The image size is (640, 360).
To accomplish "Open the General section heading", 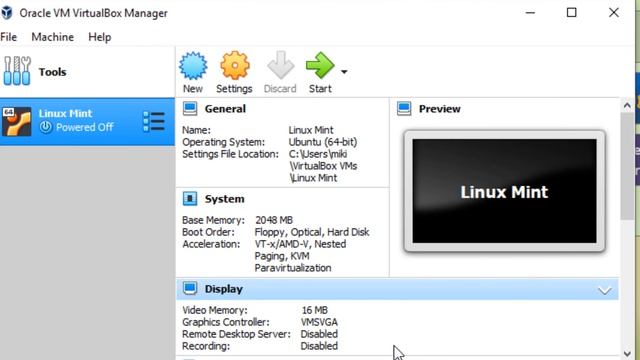I will coord(225,109).
